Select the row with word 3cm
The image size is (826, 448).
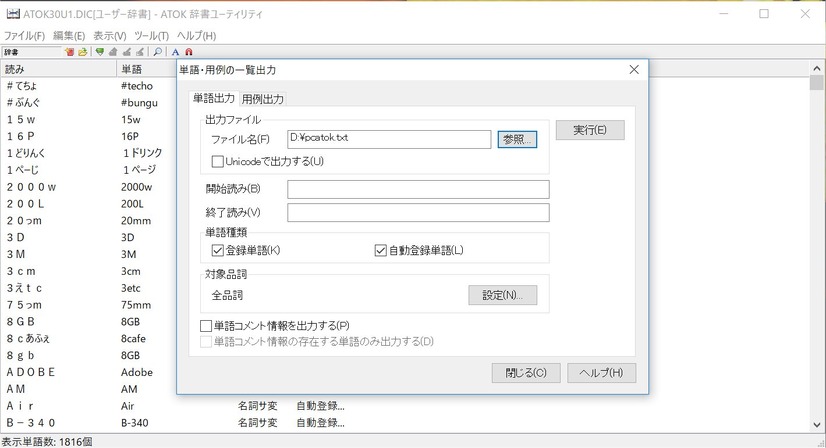pyautogui.click(x=88, y=271)
